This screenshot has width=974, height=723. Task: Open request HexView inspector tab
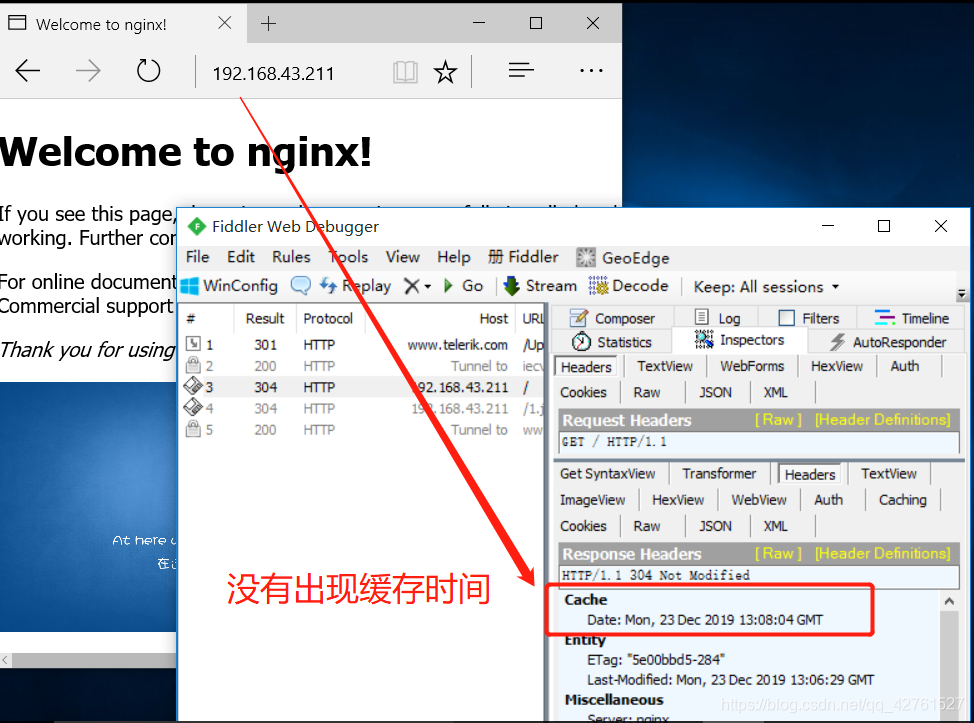pos(836,366)
